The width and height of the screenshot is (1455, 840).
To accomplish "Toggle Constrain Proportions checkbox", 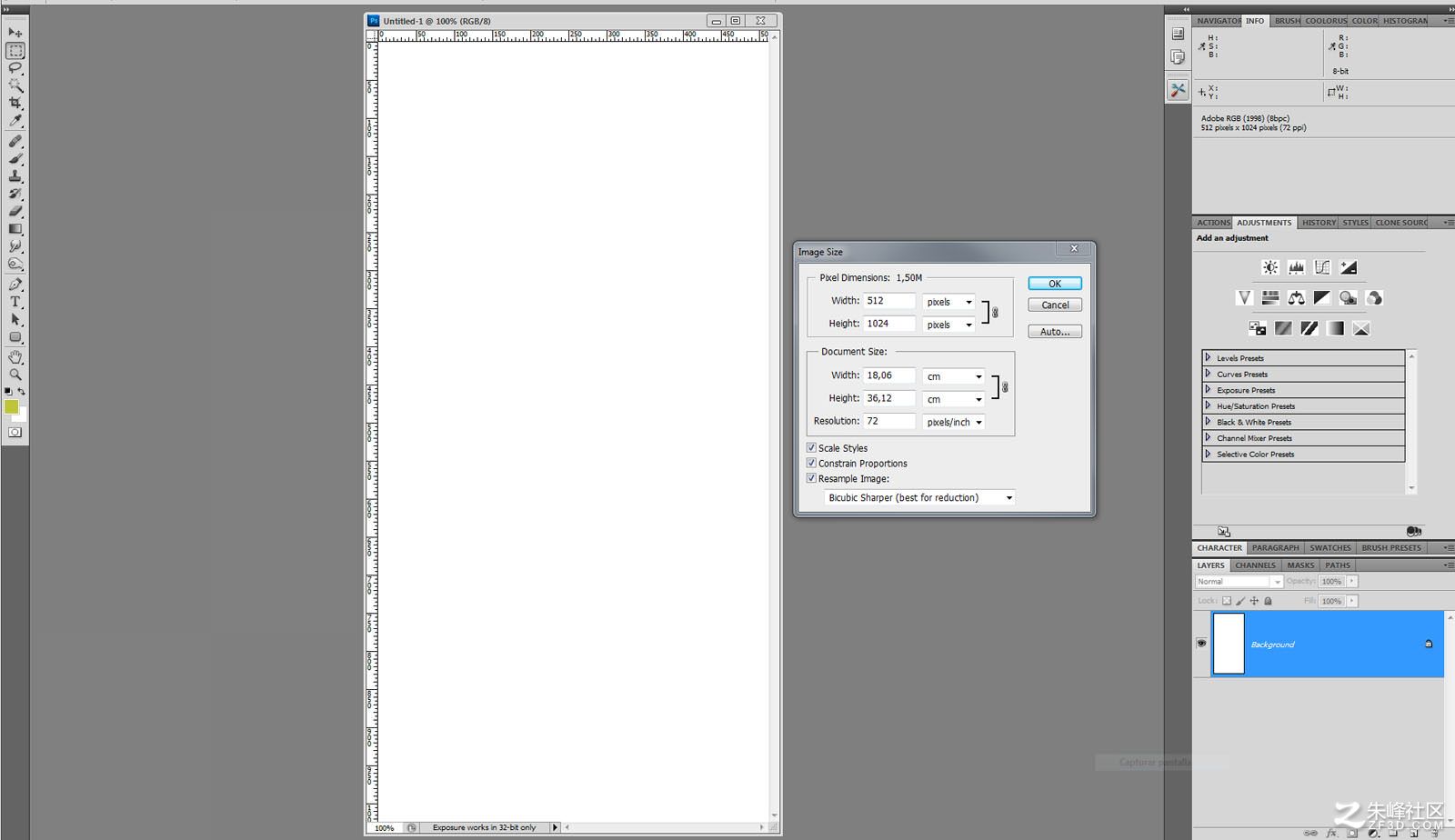I will click(x=811, y=464).
